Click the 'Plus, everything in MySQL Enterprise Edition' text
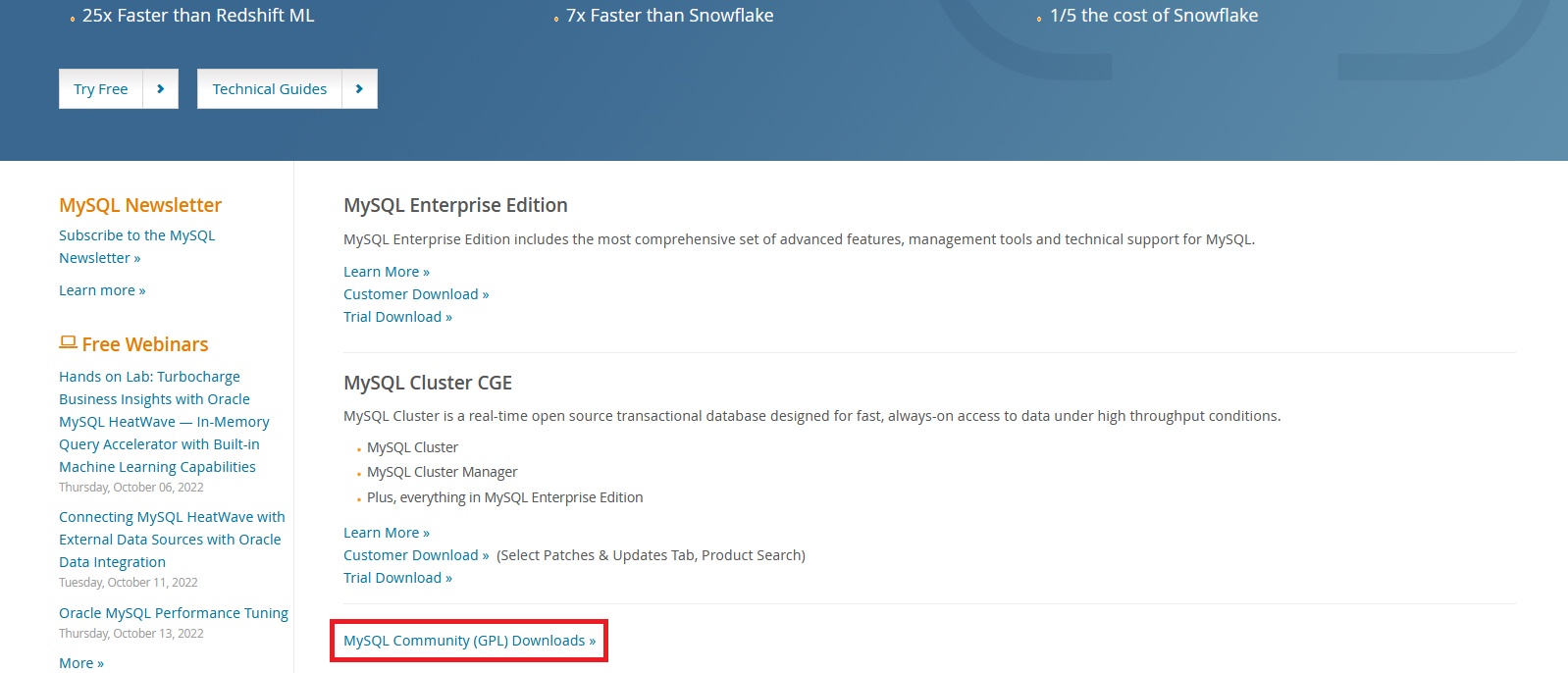The width and height of the screenshot is (1568, 673). (x=505, y=497)
